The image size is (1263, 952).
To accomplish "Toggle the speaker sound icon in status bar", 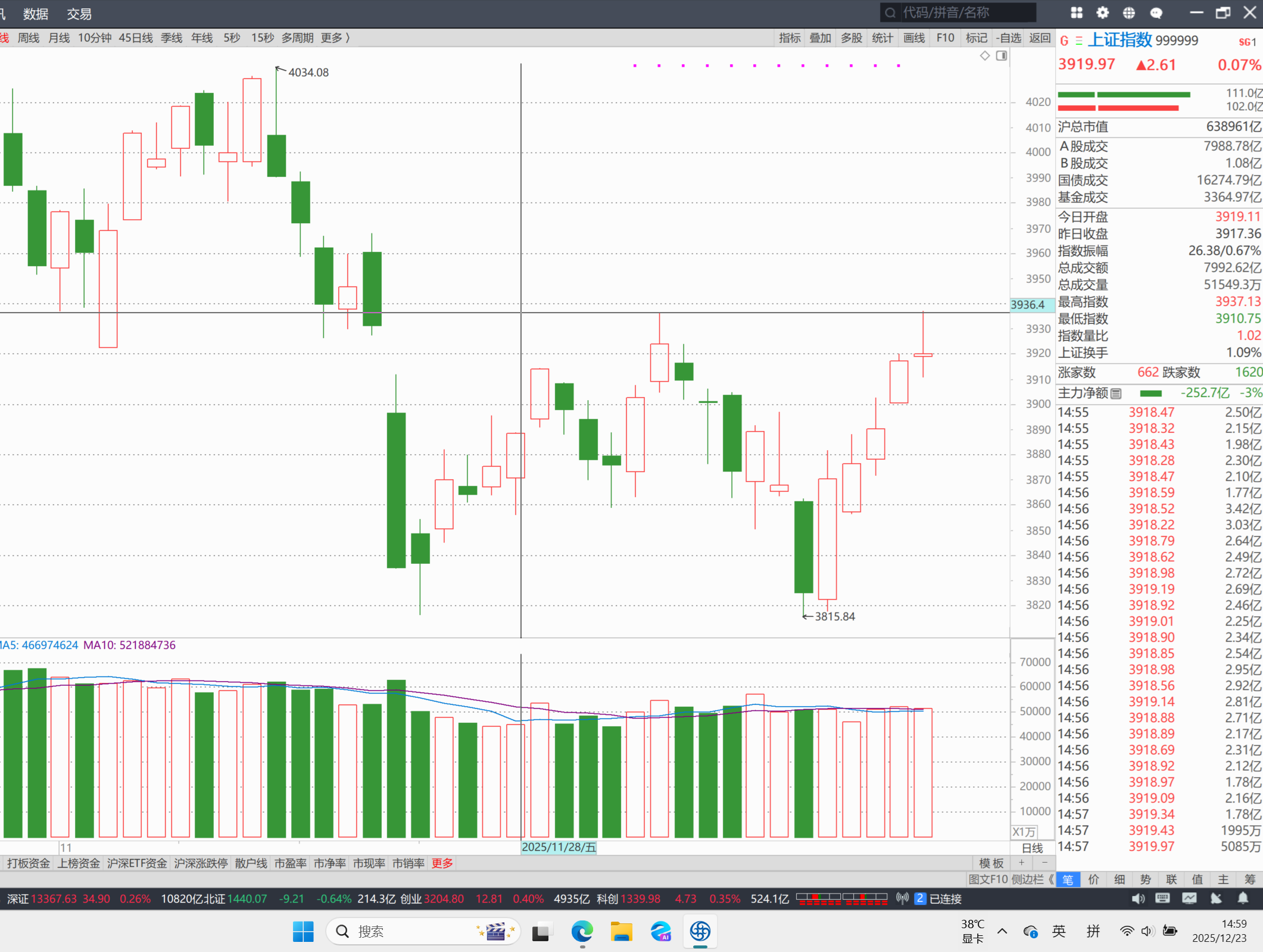I will tap(1137, 898).
